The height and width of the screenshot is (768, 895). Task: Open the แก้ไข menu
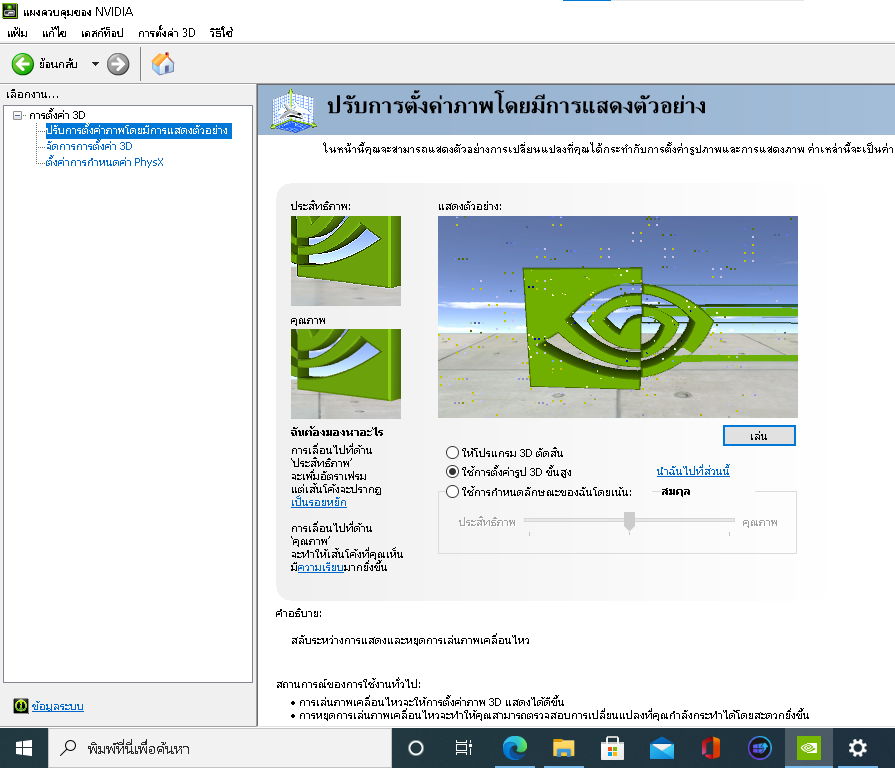(x=54, y=33)
